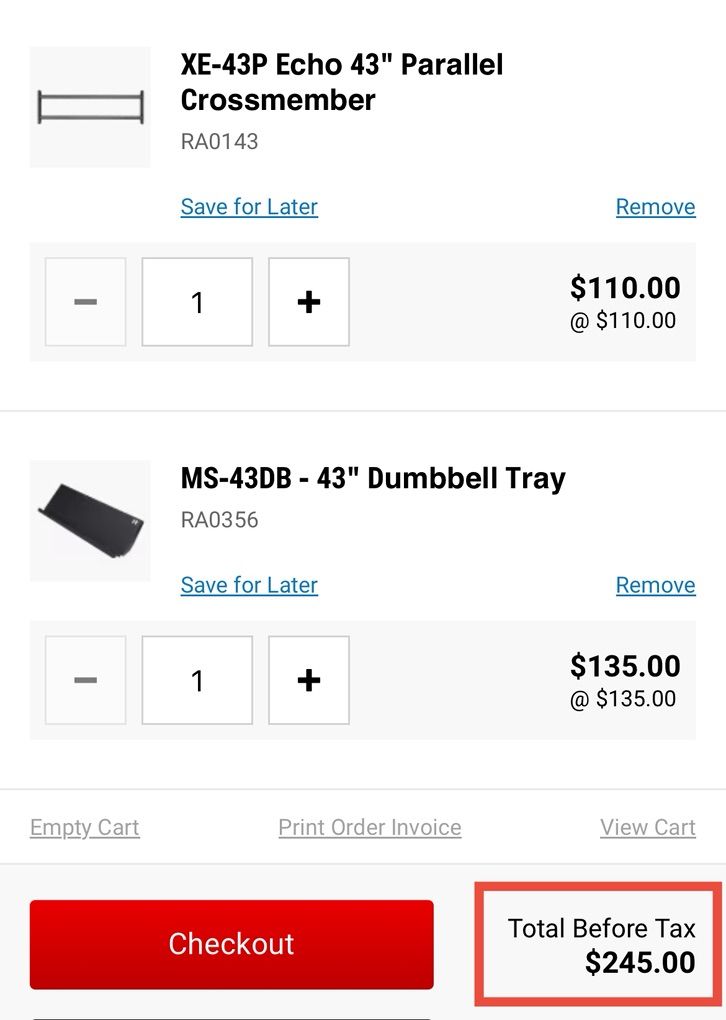Image resolution: width=726 pixels, height=1020 pixels.
Task: Decrease quantity of the Dumbbell Tray
Action: pyautogui.click(x=86, y=680)
